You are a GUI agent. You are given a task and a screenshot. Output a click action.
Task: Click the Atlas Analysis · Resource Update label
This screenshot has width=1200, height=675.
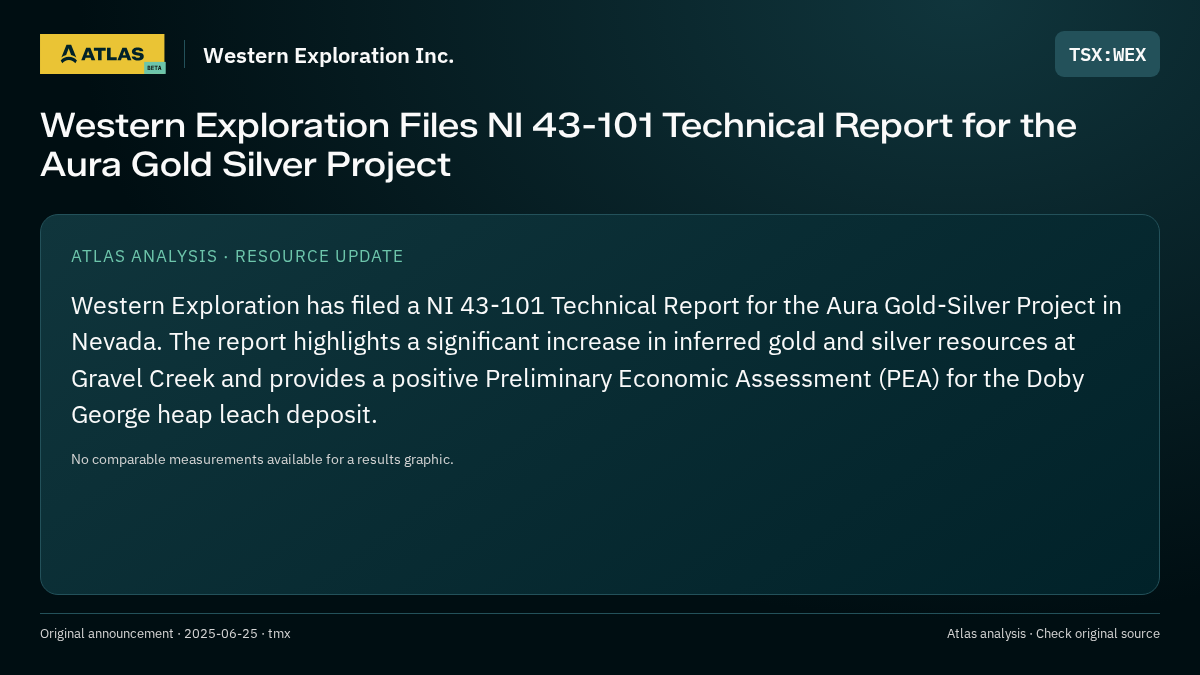coord(237,256)
